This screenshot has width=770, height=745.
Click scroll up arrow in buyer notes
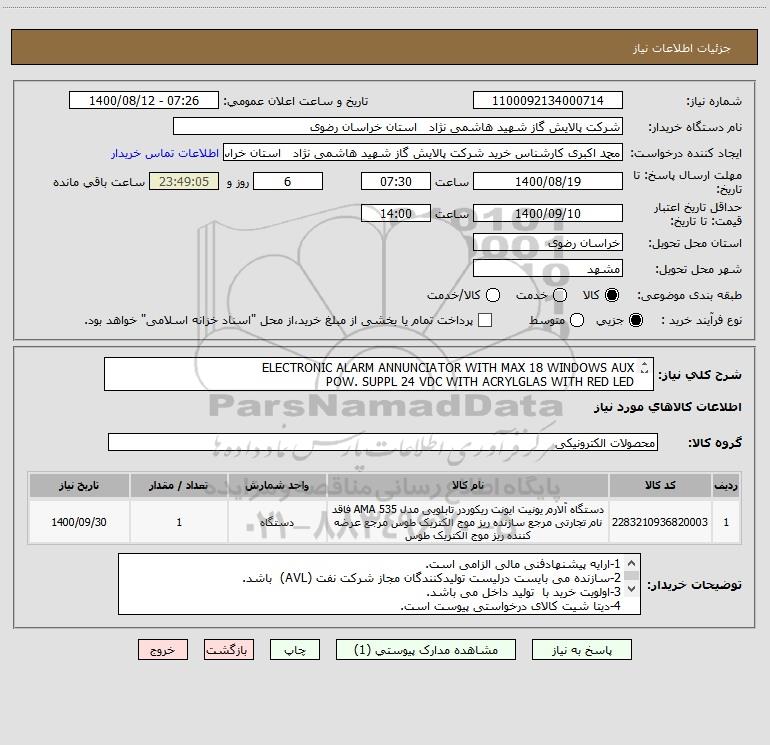click(632, 563)
